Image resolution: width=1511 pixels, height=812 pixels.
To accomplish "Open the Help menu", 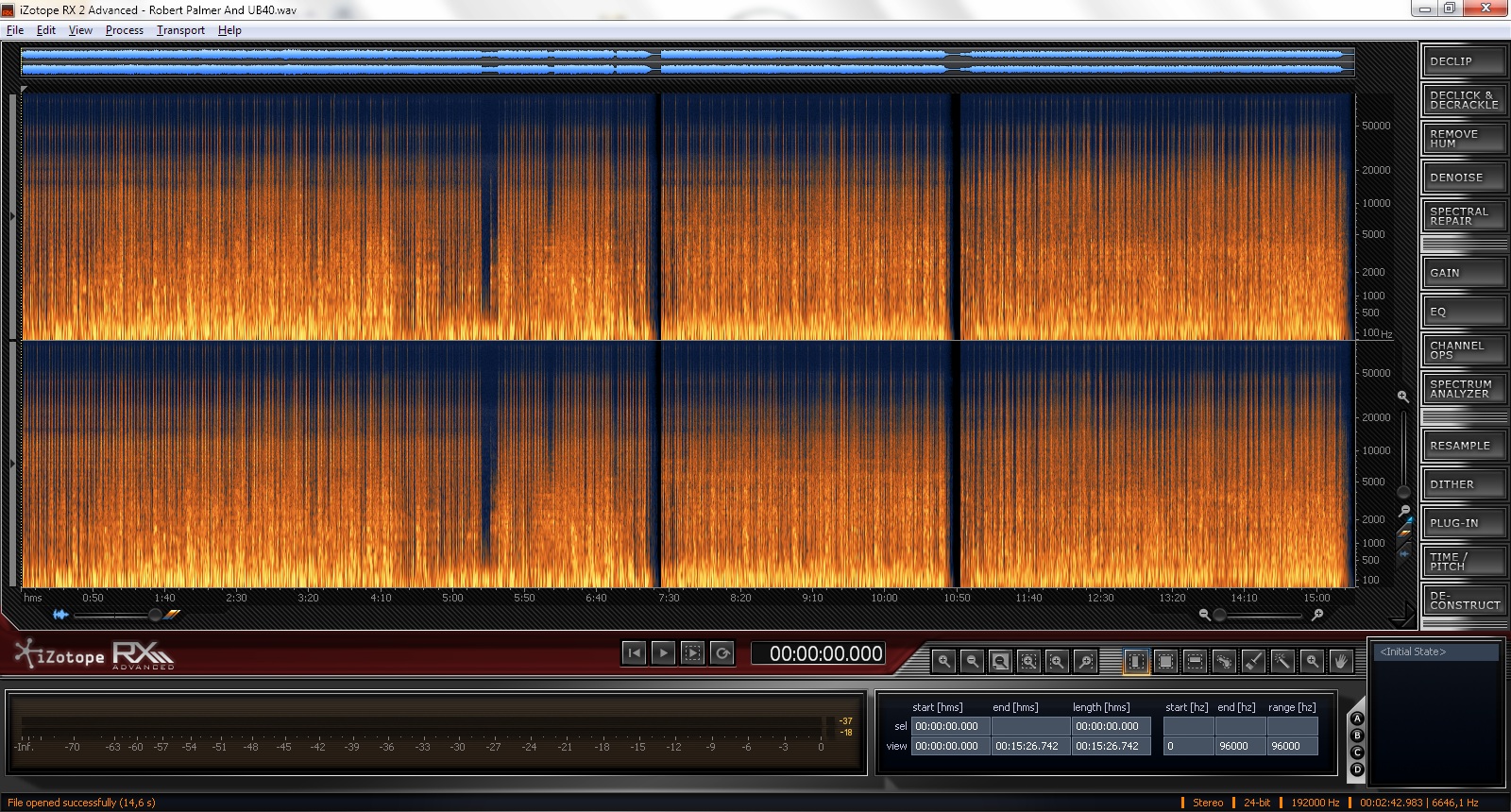I will click(229, 30).
